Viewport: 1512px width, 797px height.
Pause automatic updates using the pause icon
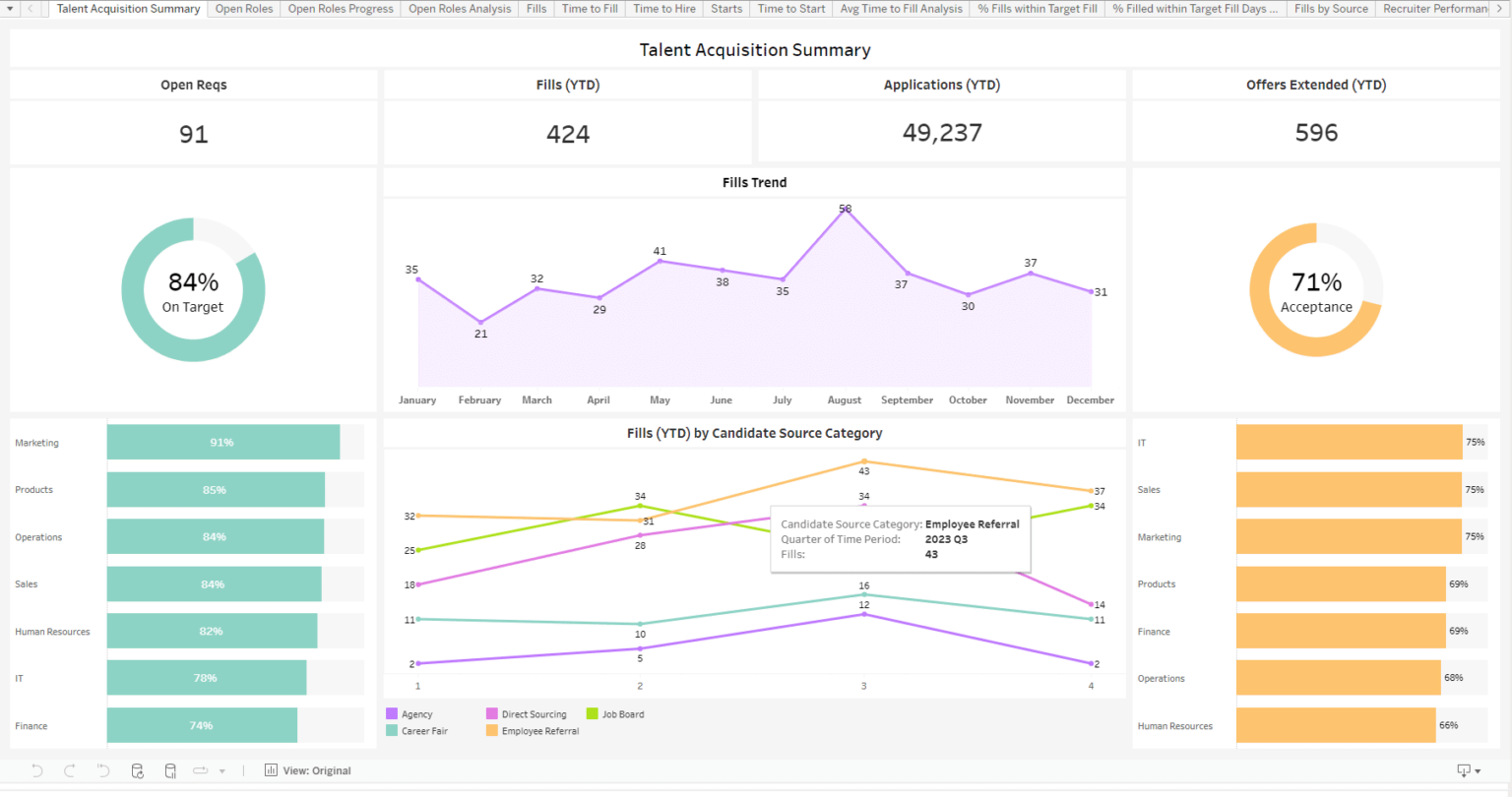(x=169, y=770)
